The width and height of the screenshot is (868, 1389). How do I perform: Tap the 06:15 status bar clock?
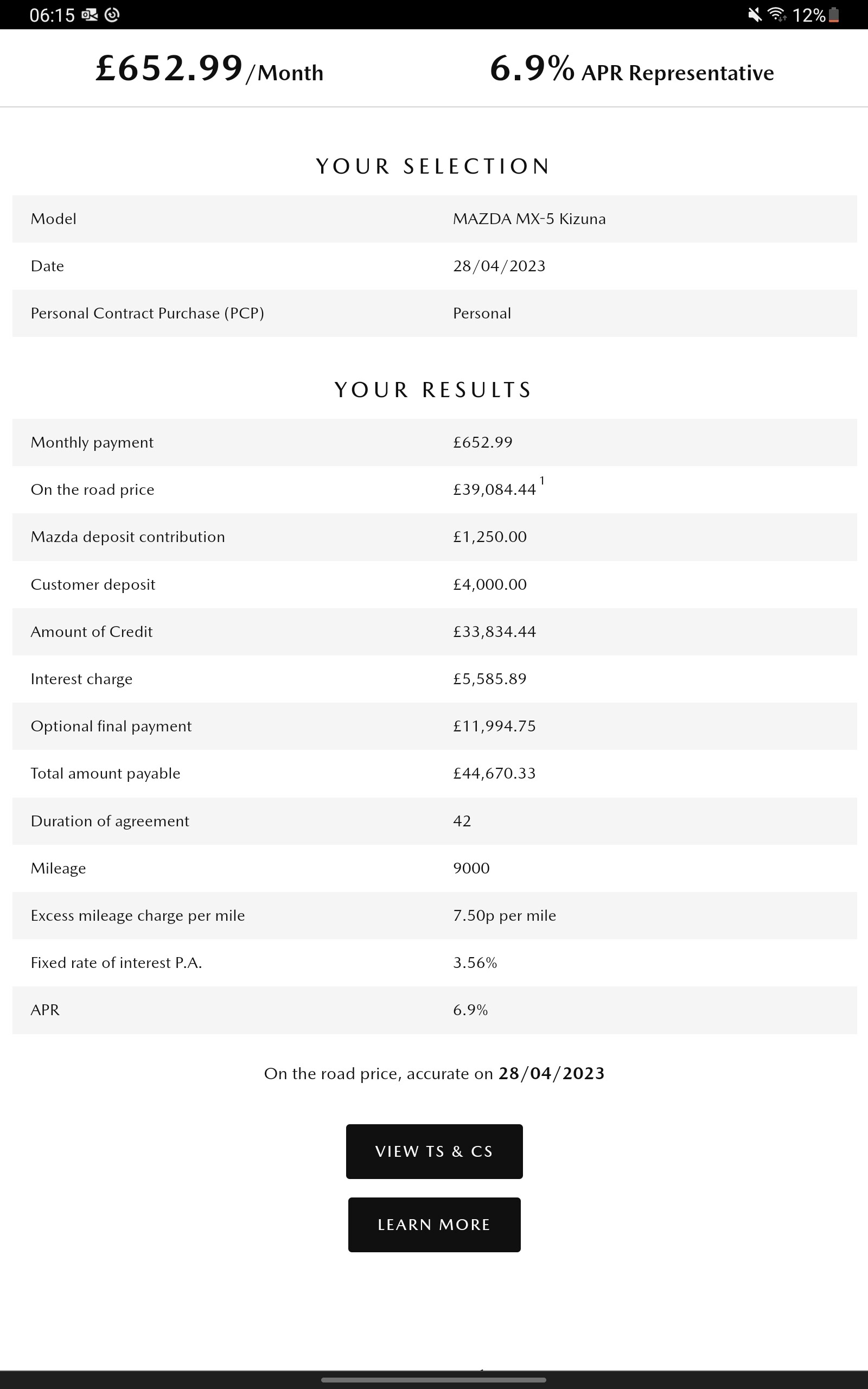(52, 15)
